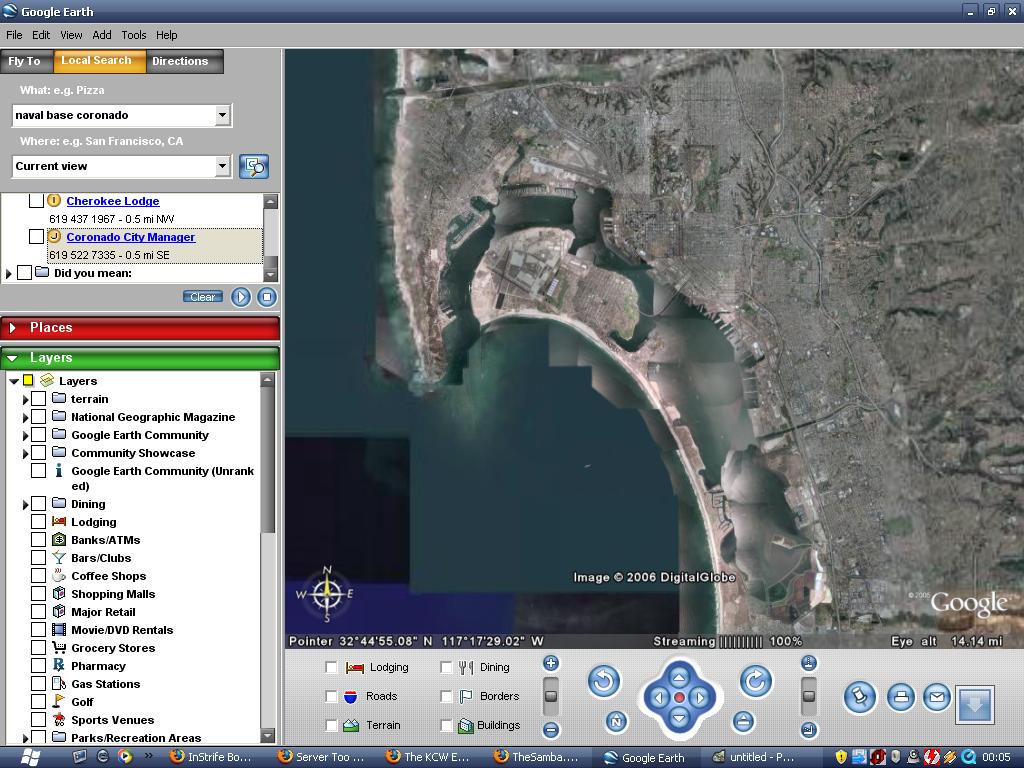Viewport: 1024px width, 768px height.
Task: Check the Lodging layer in Layers tree
Action: coord(38,522)
